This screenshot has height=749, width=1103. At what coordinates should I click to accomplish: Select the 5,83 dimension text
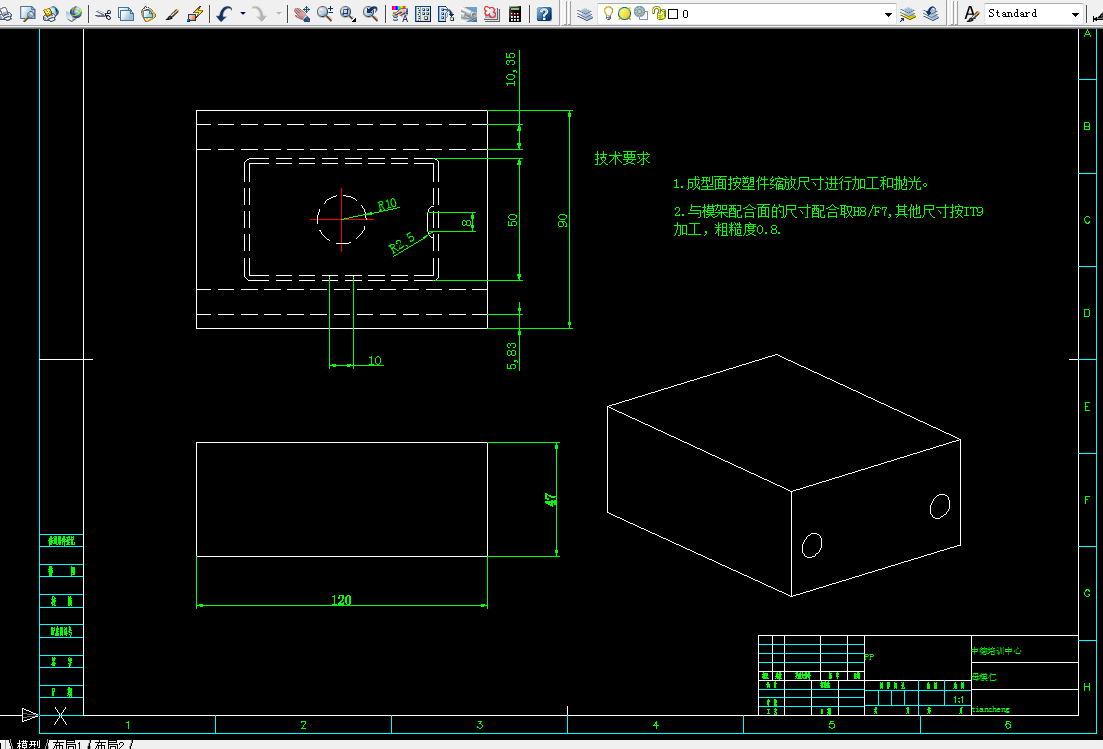pyautogui.click(x=511, y=356)
